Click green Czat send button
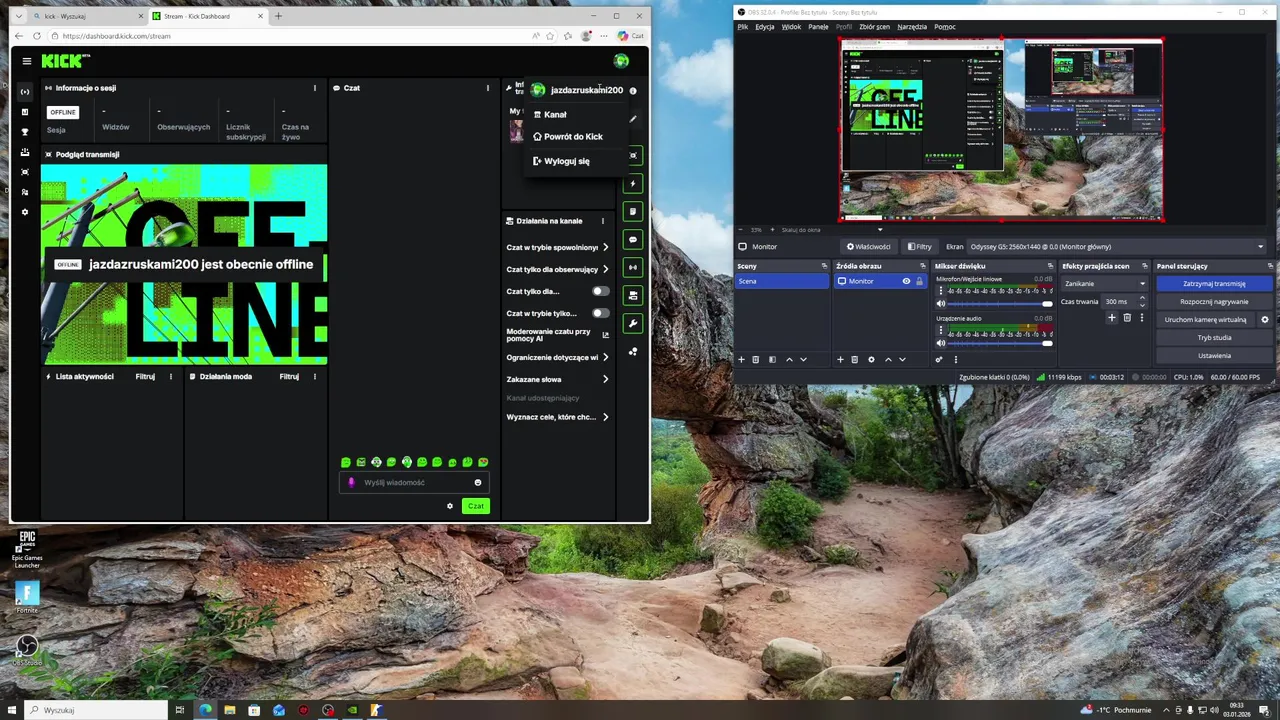This screenshot has height=720, width=1280. [x=476, y=506]
